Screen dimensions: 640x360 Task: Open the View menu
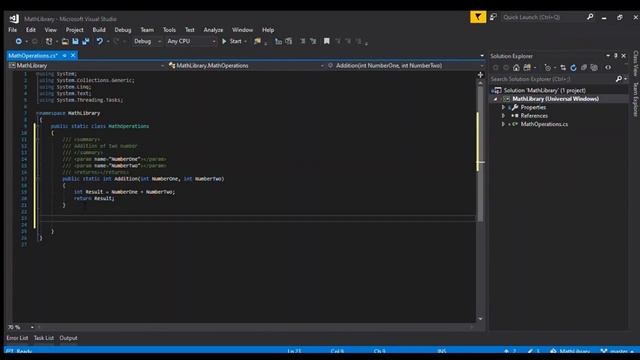[x=51, y=30]
